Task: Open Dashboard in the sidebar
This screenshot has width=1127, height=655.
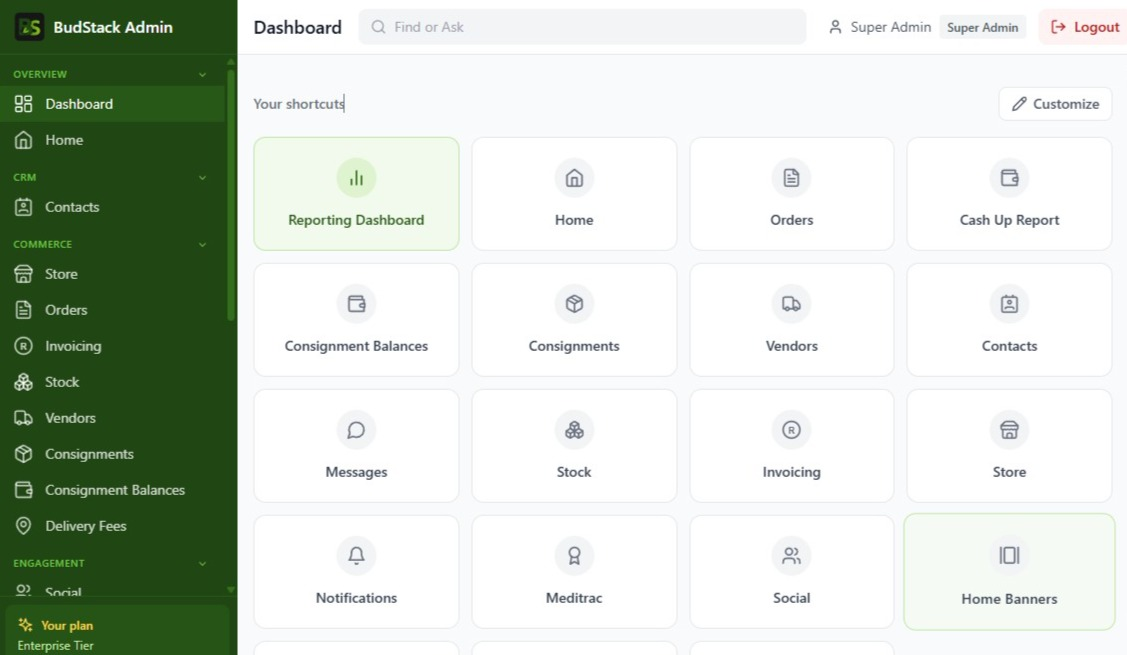Action: point(112,104)
